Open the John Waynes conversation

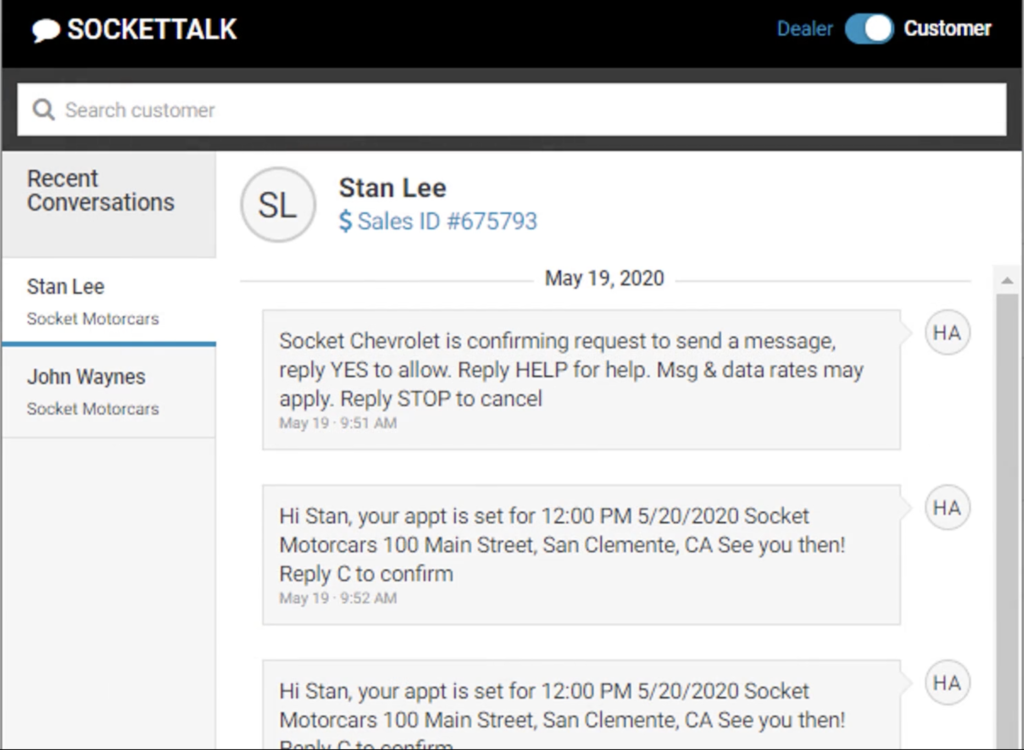pos(108,392)
